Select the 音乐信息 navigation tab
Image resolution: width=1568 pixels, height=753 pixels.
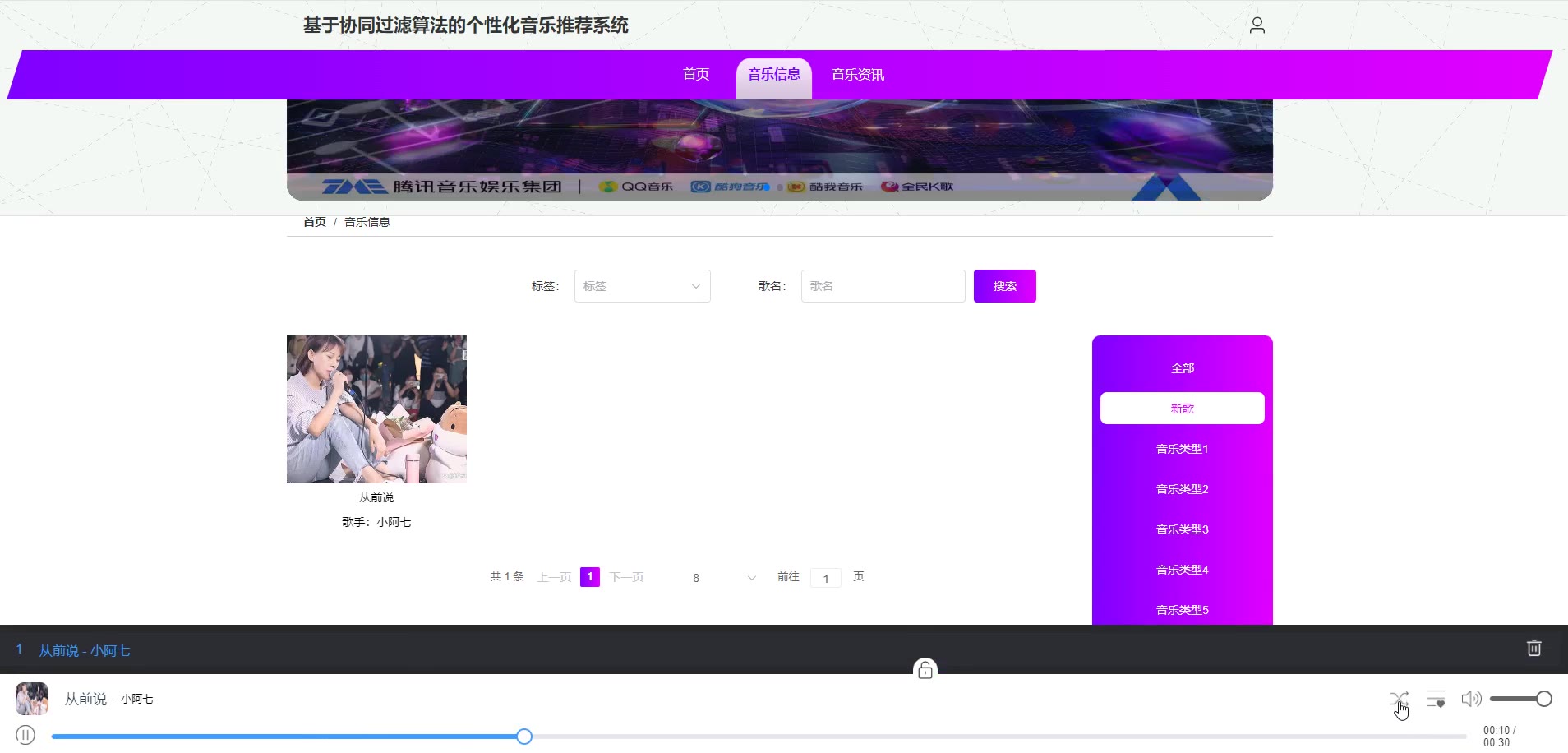point(774,76)
